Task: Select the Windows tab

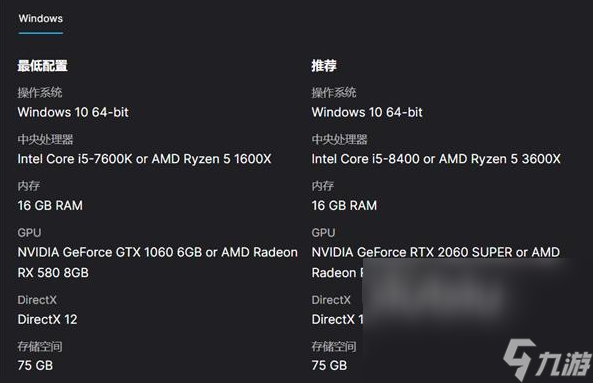Action: pyautogui.click(x=41, y=19)
